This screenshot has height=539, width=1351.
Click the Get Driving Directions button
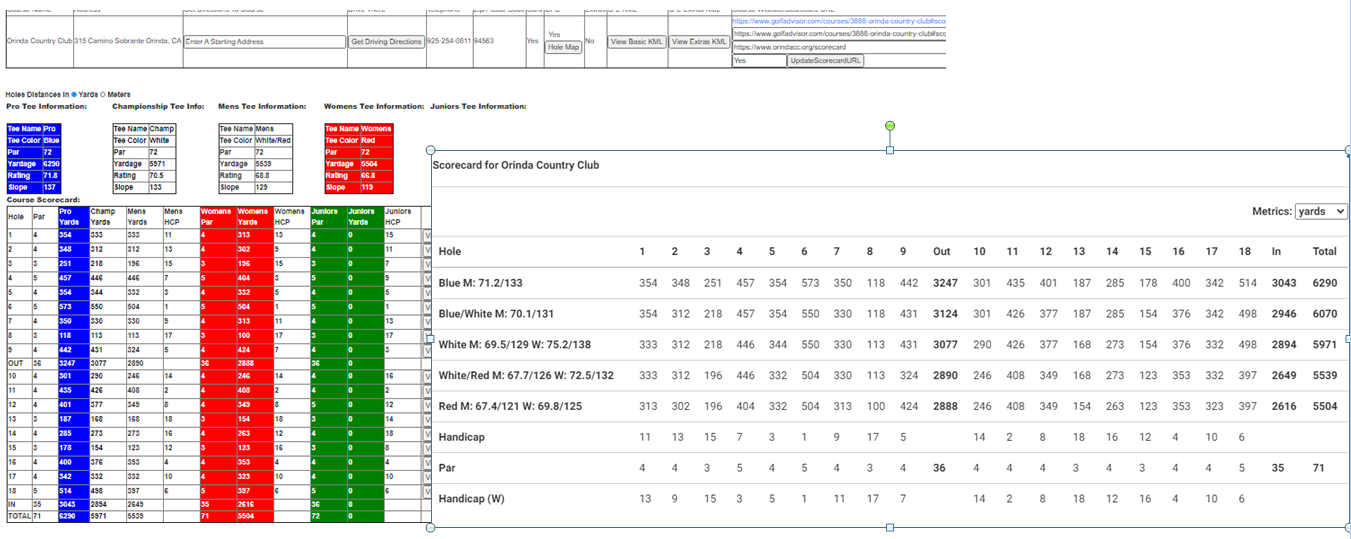(x=386, y=42)
